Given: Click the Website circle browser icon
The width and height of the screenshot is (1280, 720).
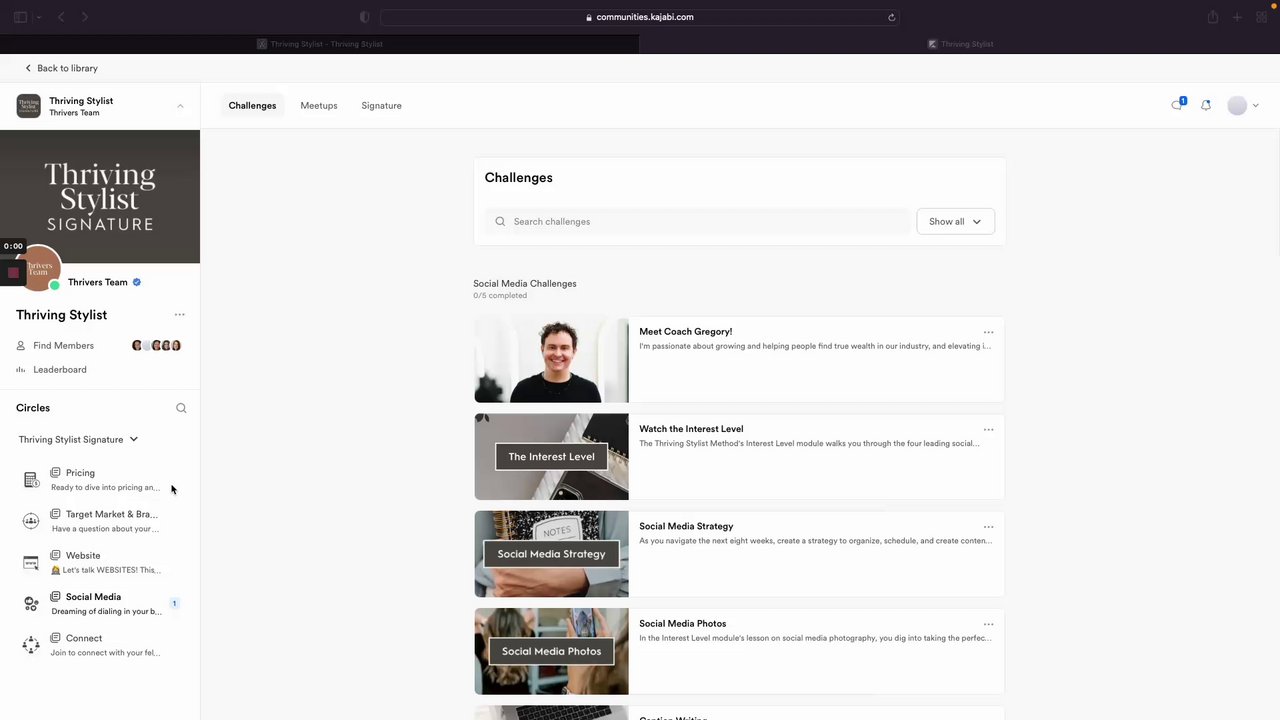Looking at the screenshot, I should click(x=31, y=562).
